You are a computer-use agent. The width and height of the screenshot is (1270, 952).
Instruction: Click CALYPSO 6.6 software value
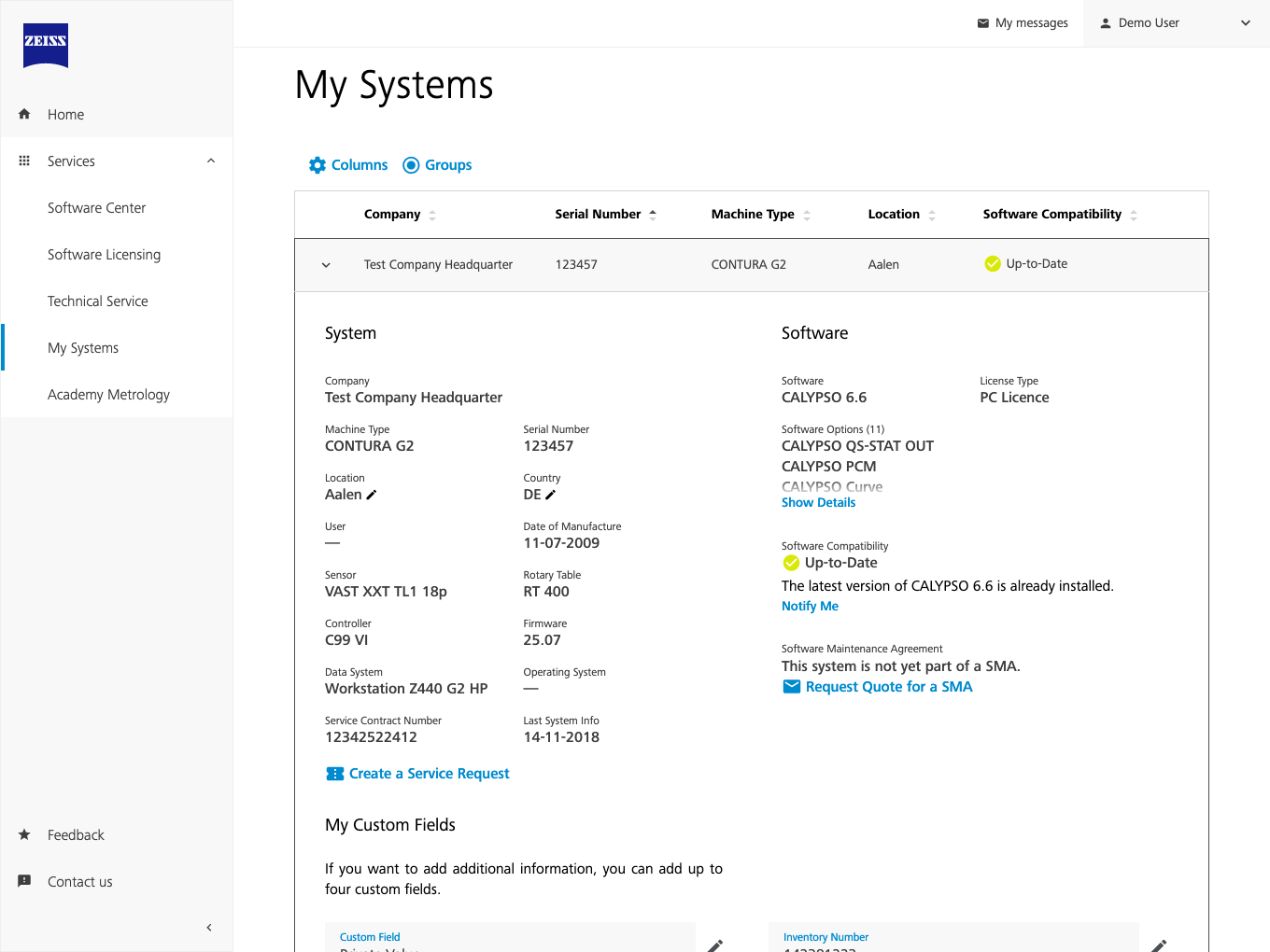tap(825, 398)
